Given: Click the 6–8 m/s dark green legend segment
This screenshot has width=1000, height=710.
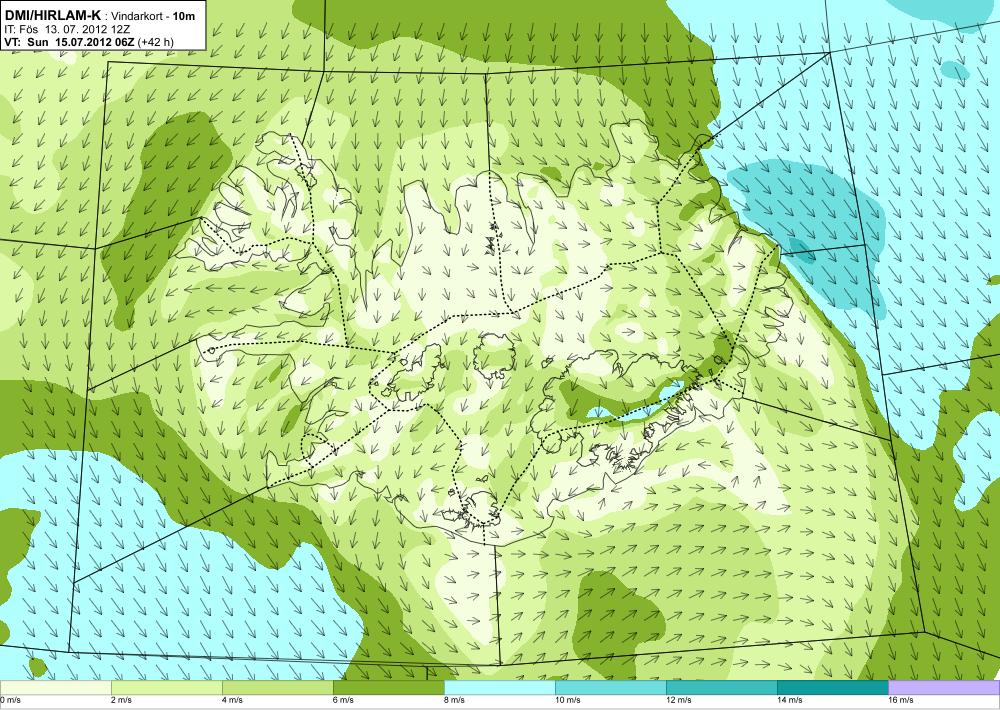Looking at the screenshot, I should click(388, 688).
